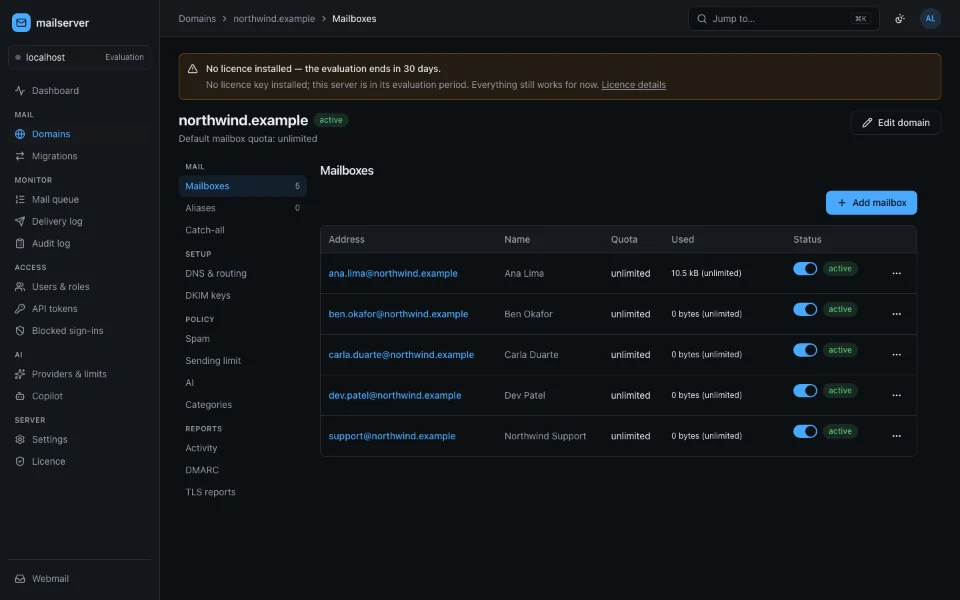960x600 pixels.
Task: Click the arrows icon beside Migrations
Action: [20, 156]
